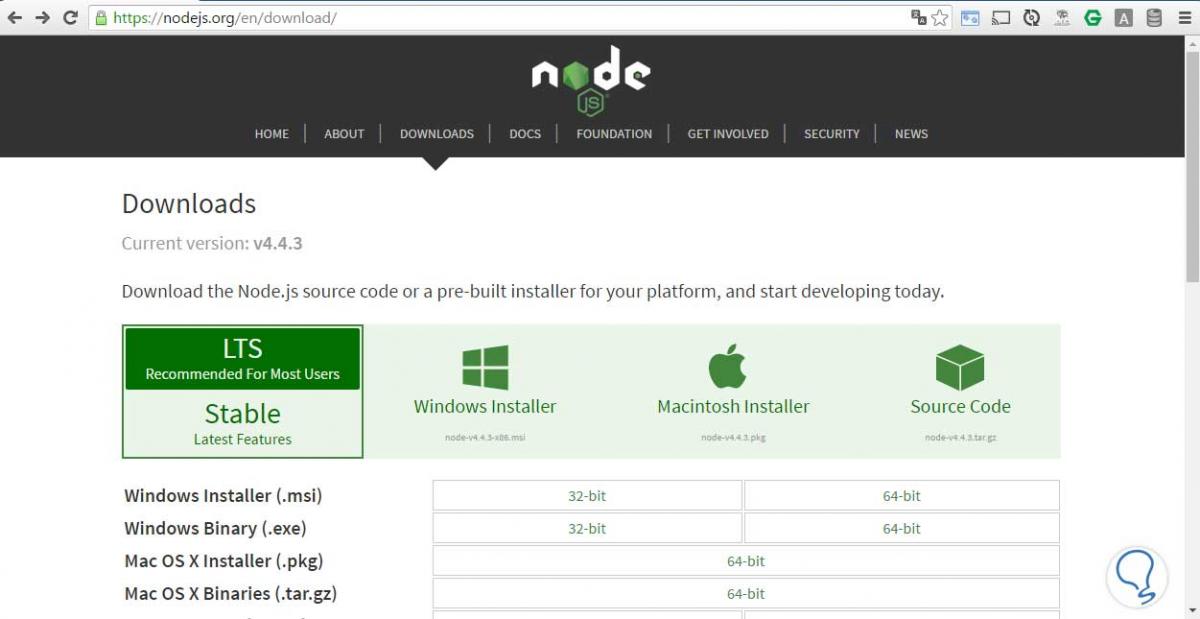Click the gray letter A extension icon
Image resolution: width=1200 pixels, height=619 pixels.
pos(1124,17)
